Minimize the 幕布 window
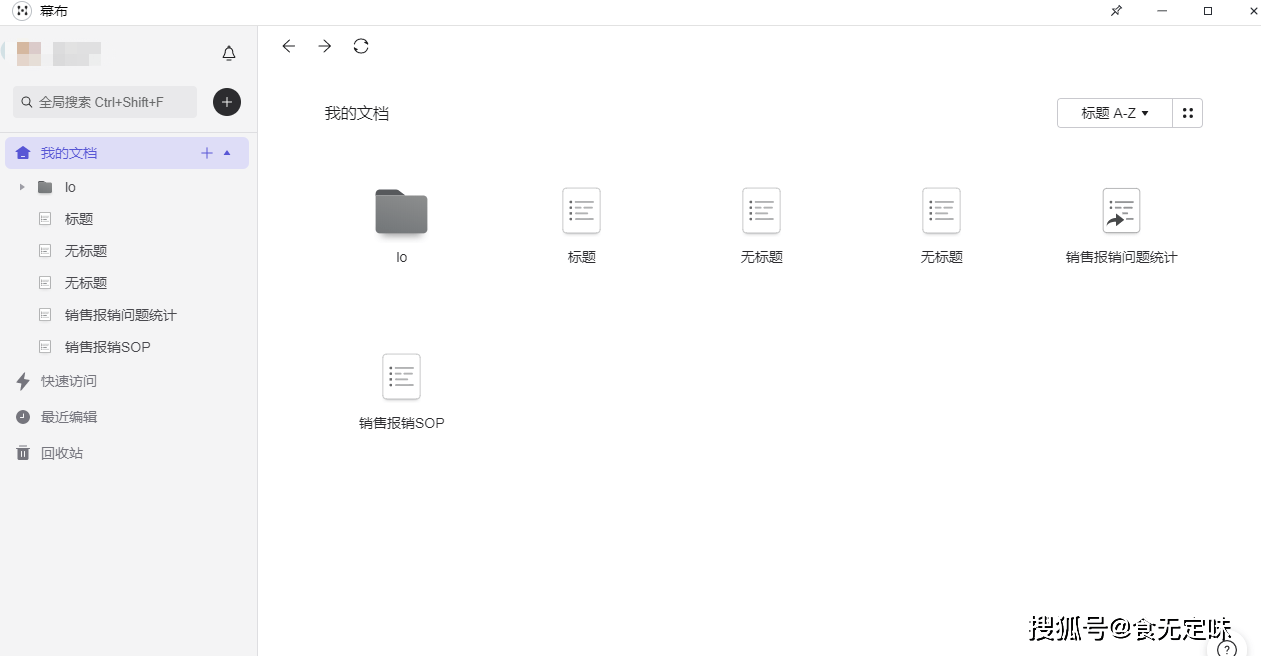 click(1162, 11)
